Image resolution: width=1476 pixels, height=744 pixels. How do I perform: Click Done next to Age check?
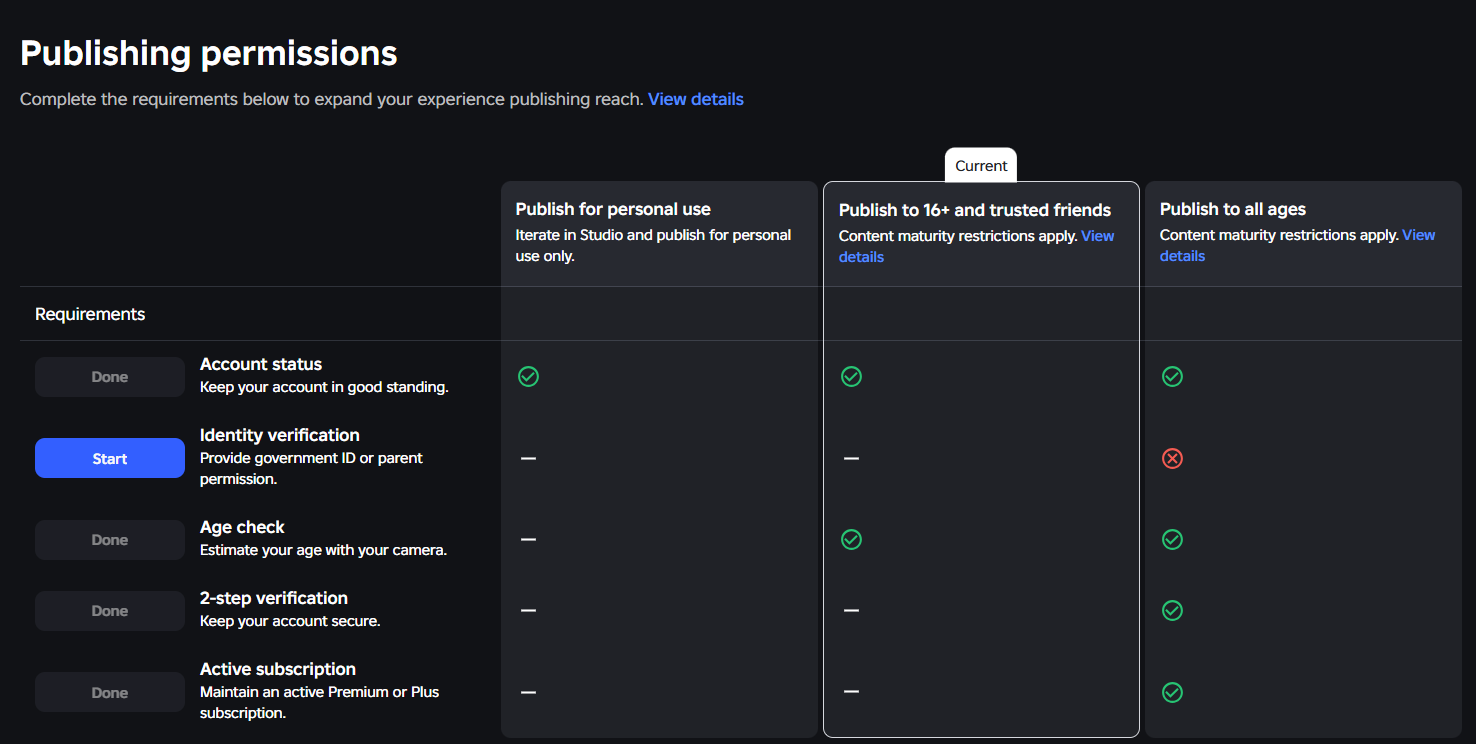109,539
